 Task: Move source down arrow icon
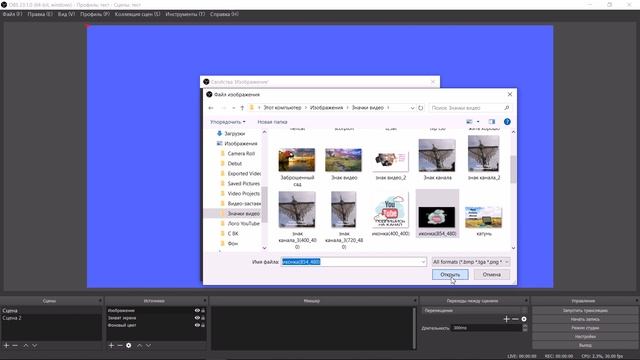148,345
